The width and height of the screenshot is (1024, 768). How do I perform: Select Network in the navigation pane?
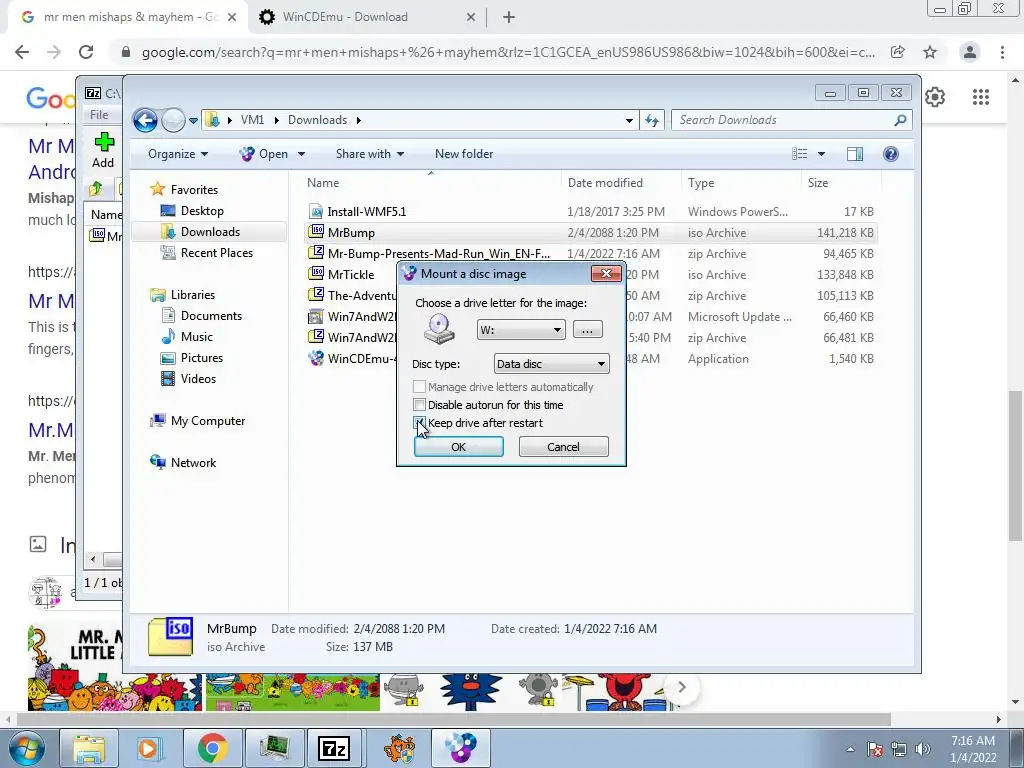[x=193, y=462]
